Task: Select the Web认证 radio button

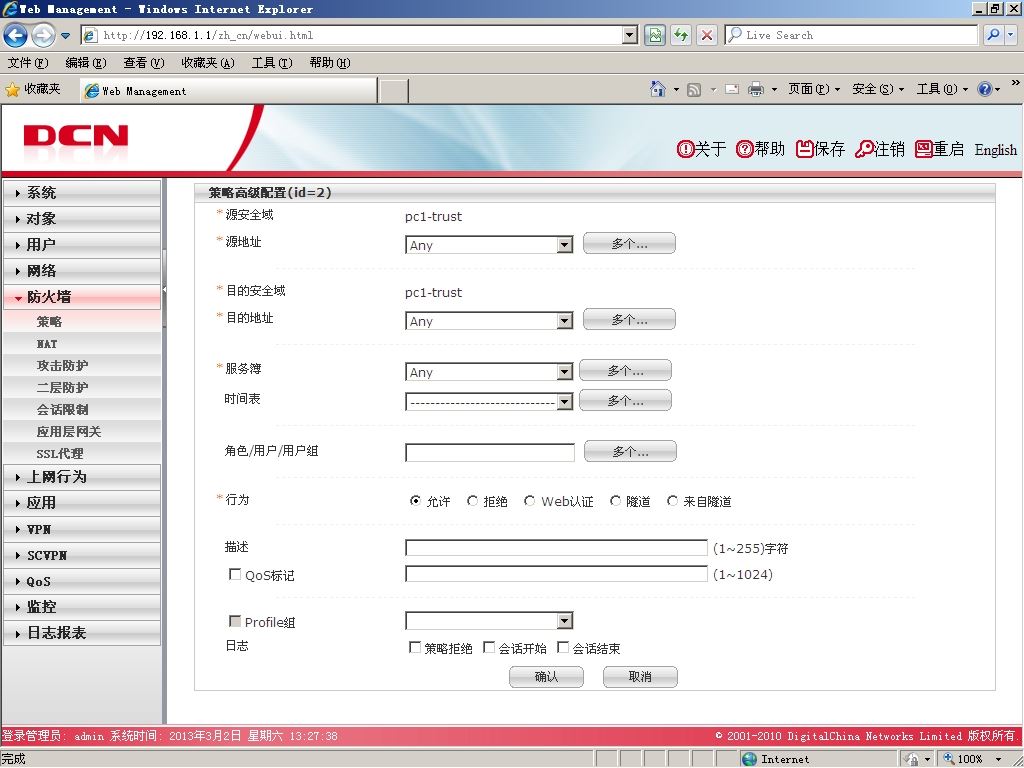Action: tap(530, 501)
